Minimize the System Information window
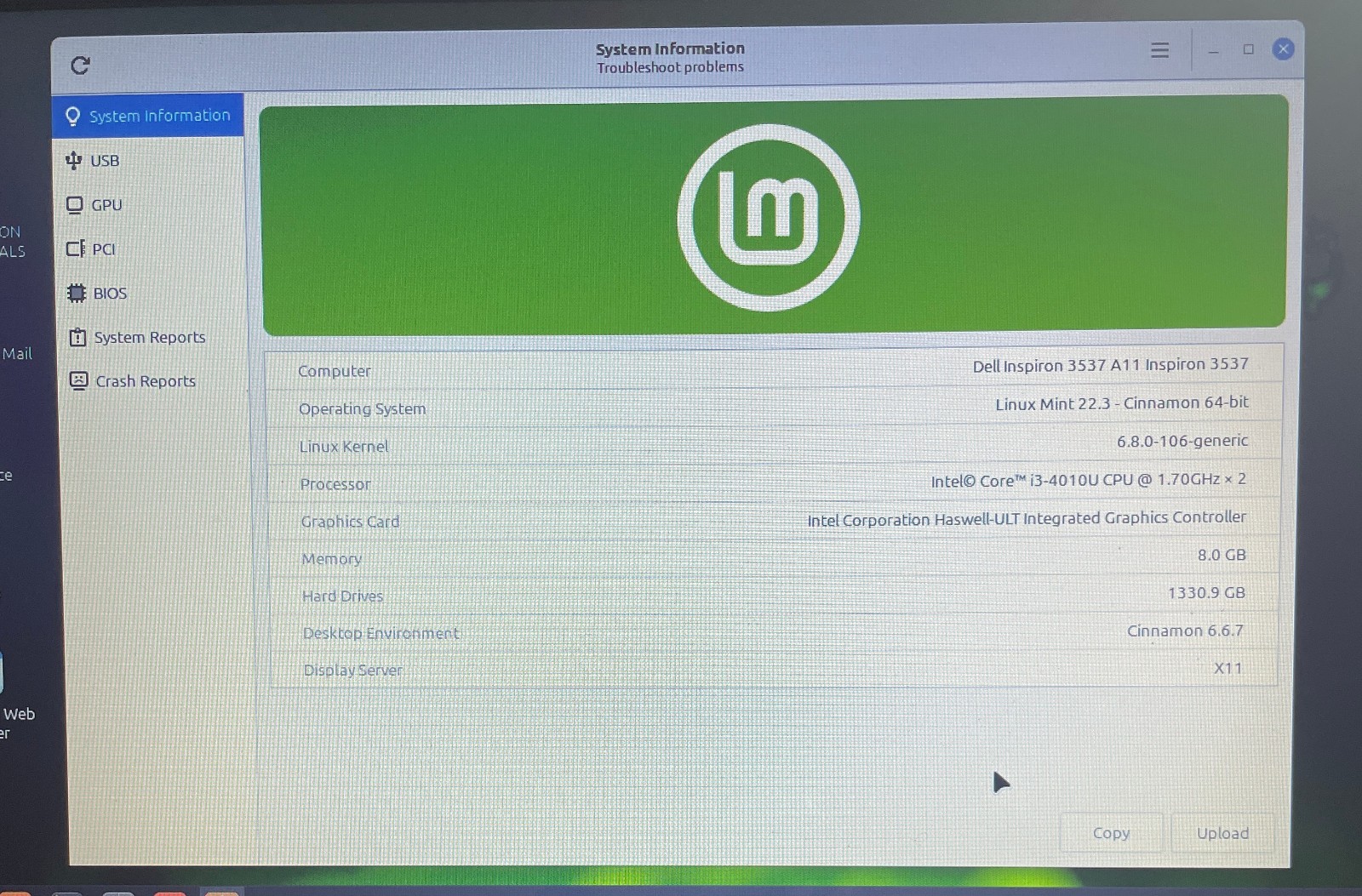Screen dimensions: 1362x896 tap(1213, 51)
